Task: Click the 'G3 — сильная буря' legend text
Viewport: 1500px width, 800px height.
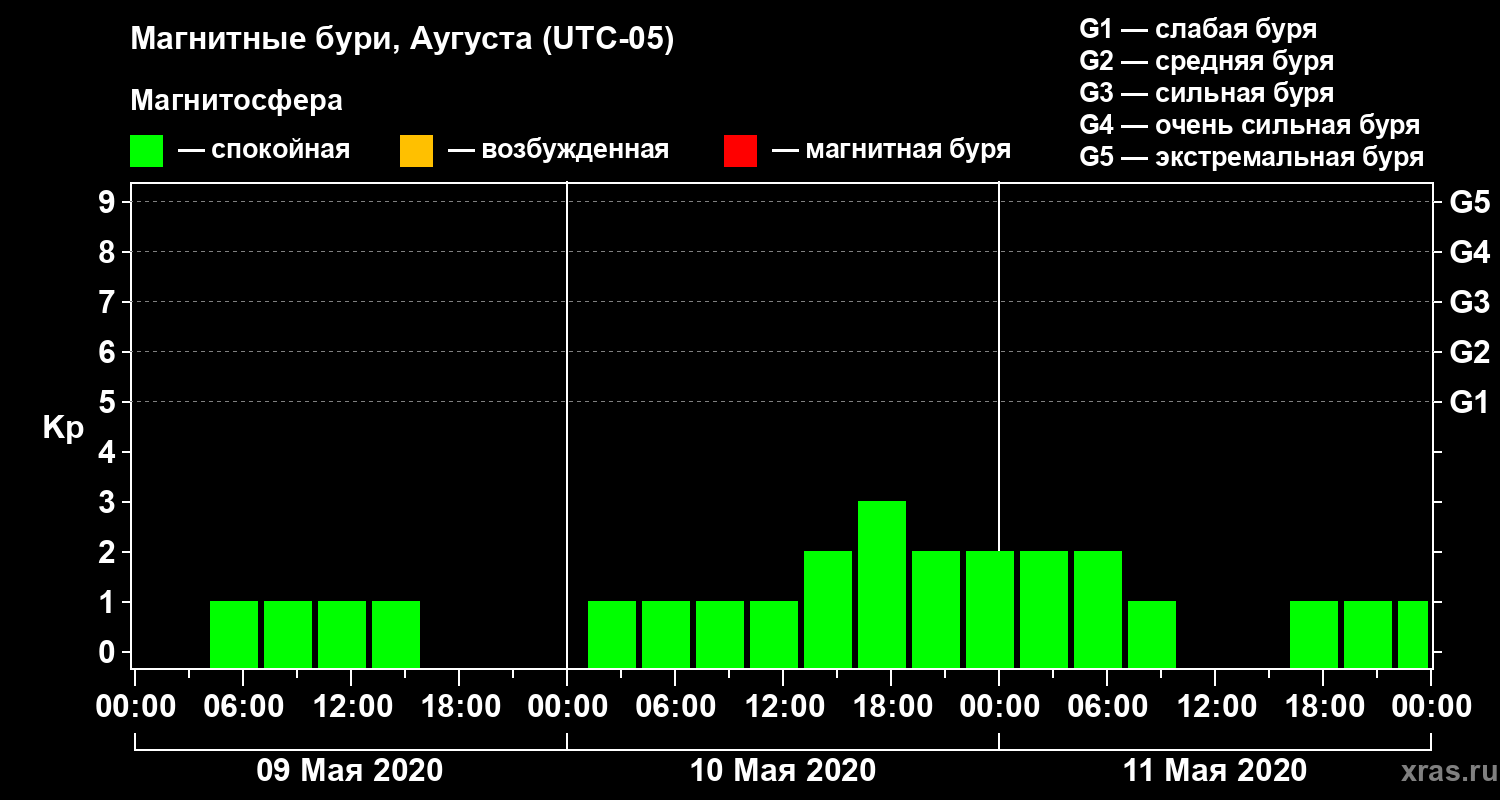Action: tap(1207, 93)
